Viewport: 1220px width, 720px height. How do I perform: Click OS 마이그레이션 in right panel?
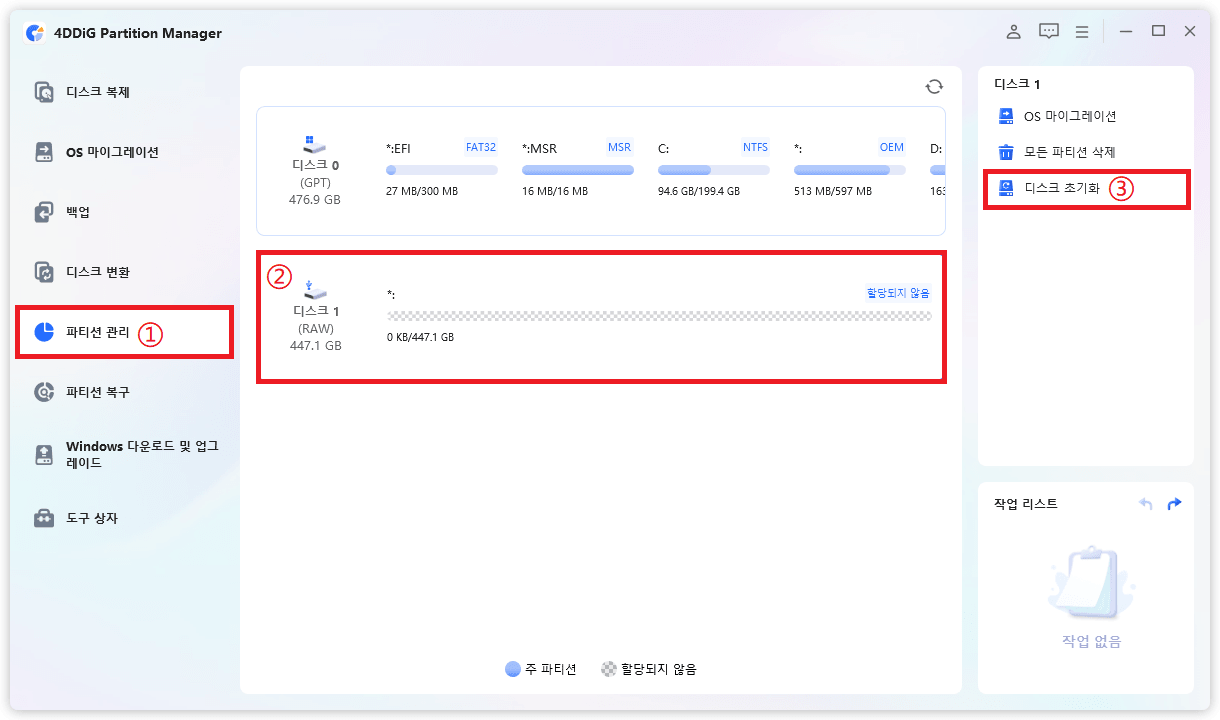point(1069,116)
